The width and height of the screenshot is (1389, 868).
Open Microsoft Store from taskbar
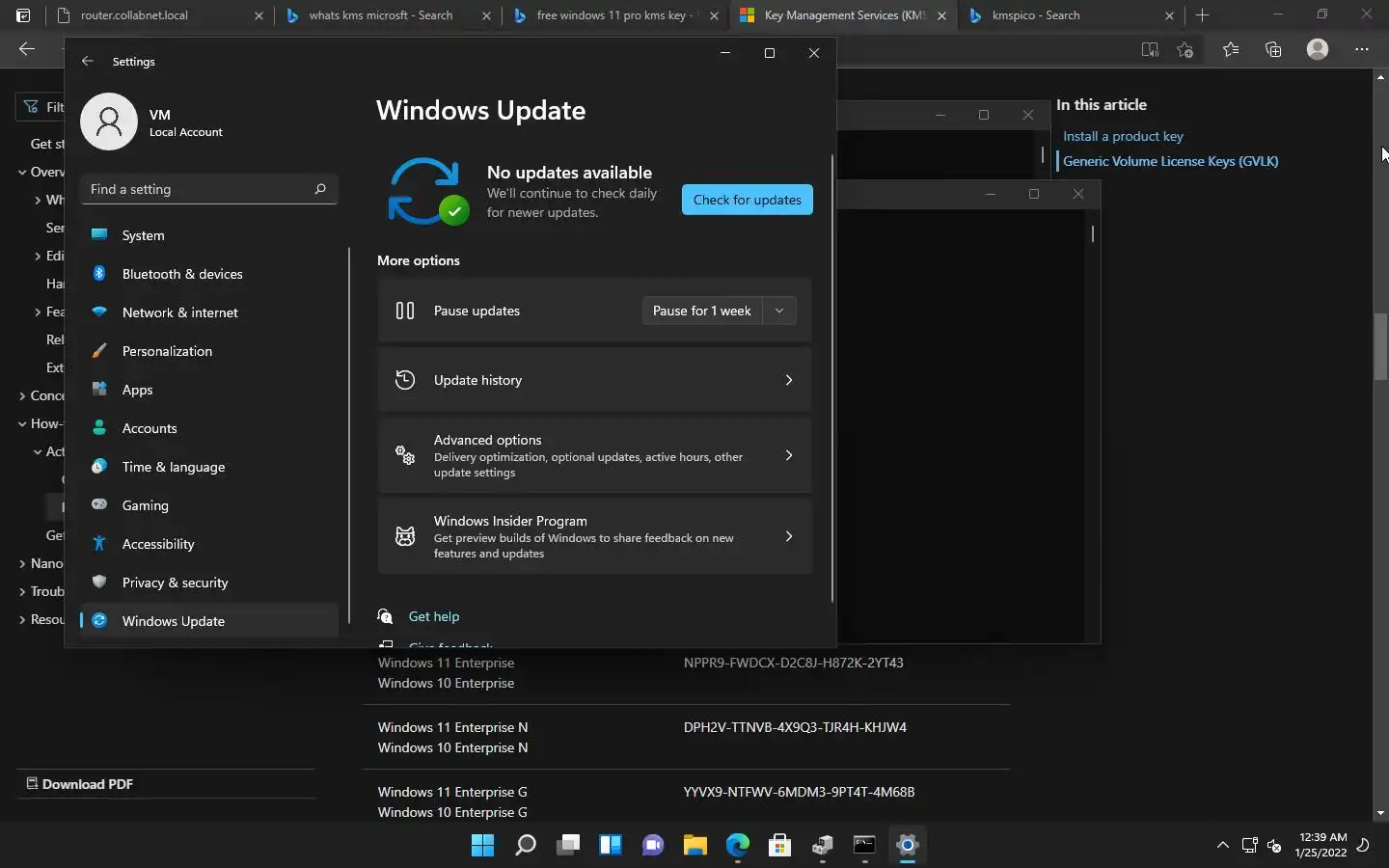pyautogui.click(x=780, y=845)
